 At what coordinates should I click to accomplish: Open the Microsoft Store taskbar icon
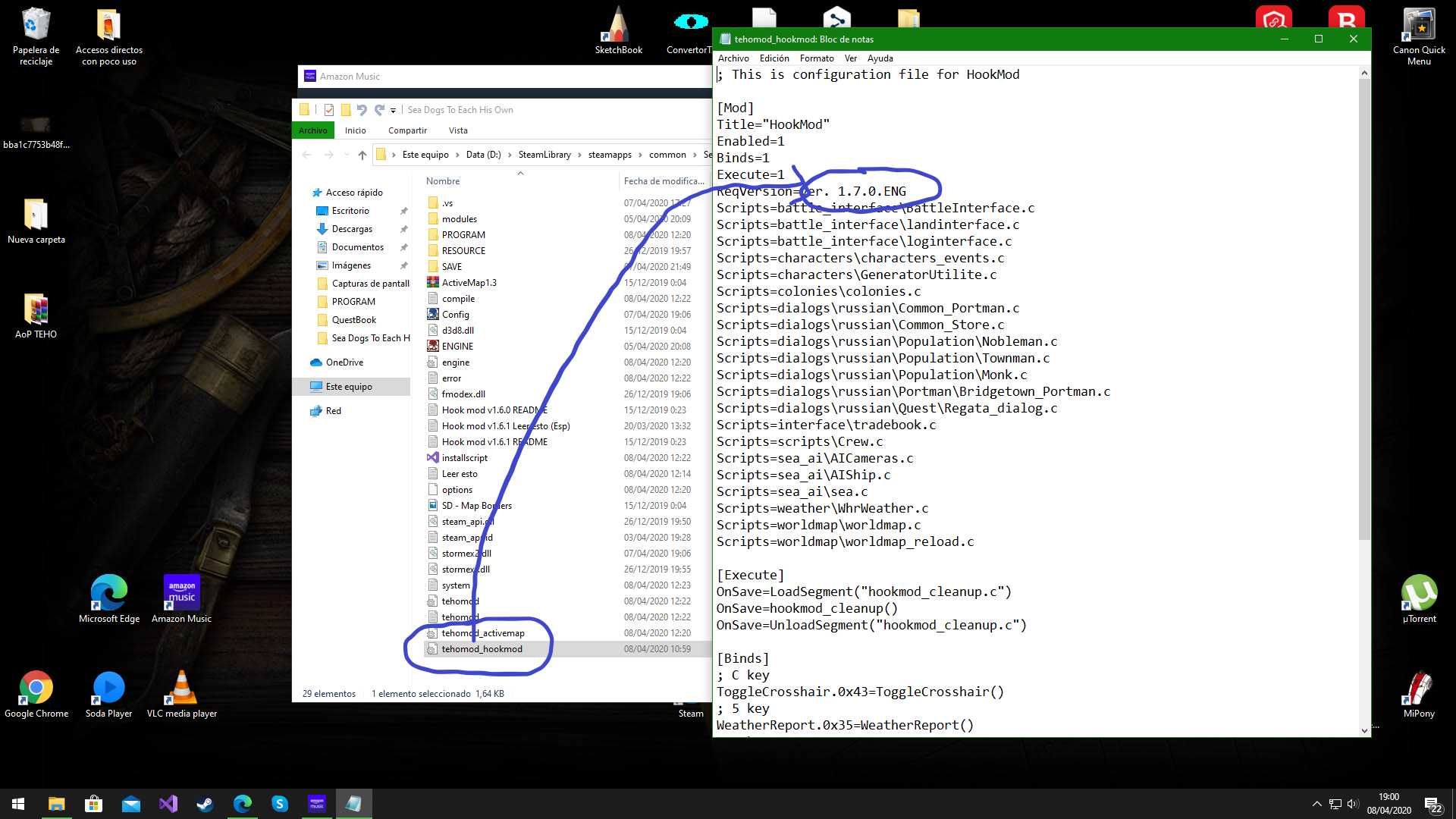tap(93, 804)
